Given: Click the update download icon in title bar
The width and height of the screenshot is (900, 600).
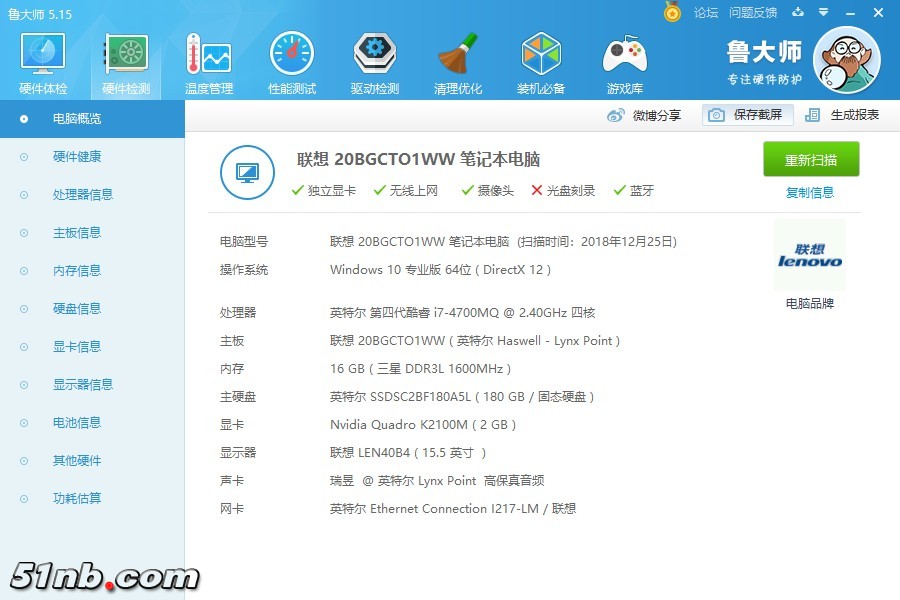Looking at the screenshot, I should pos(797,13).
